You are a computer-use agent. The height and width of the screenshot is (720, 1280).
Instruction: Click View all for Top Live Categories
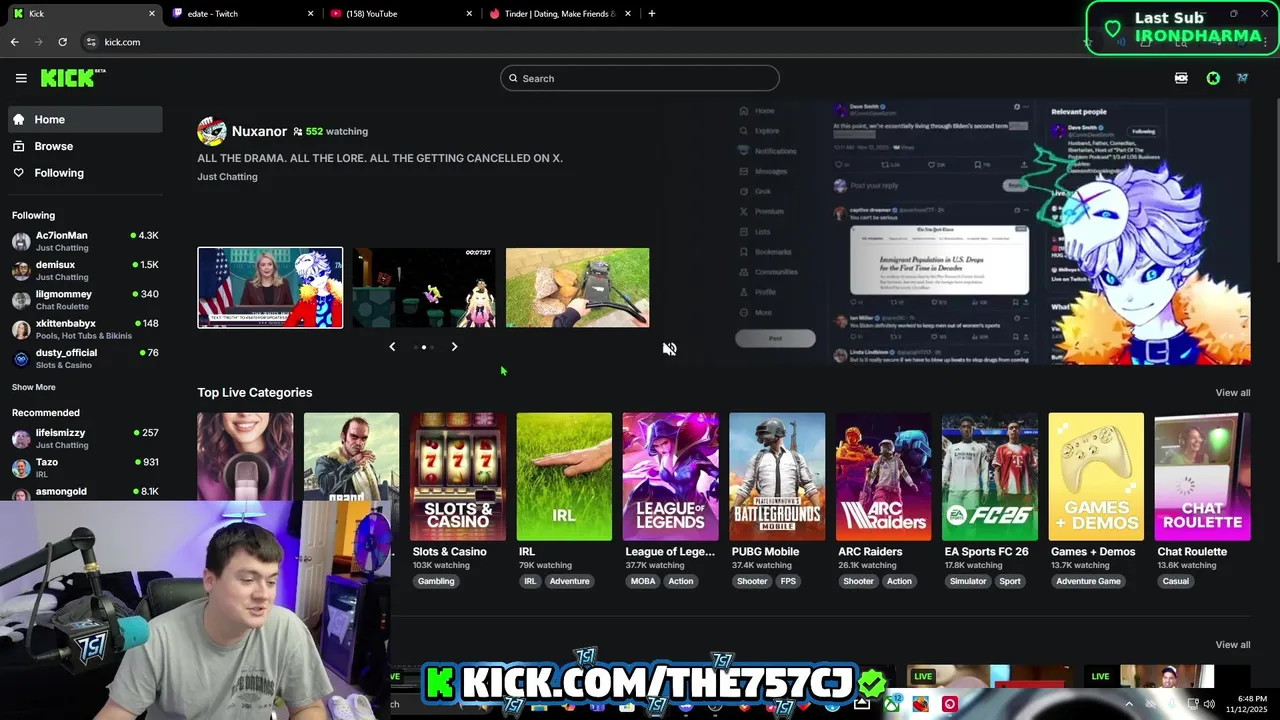1232,393
